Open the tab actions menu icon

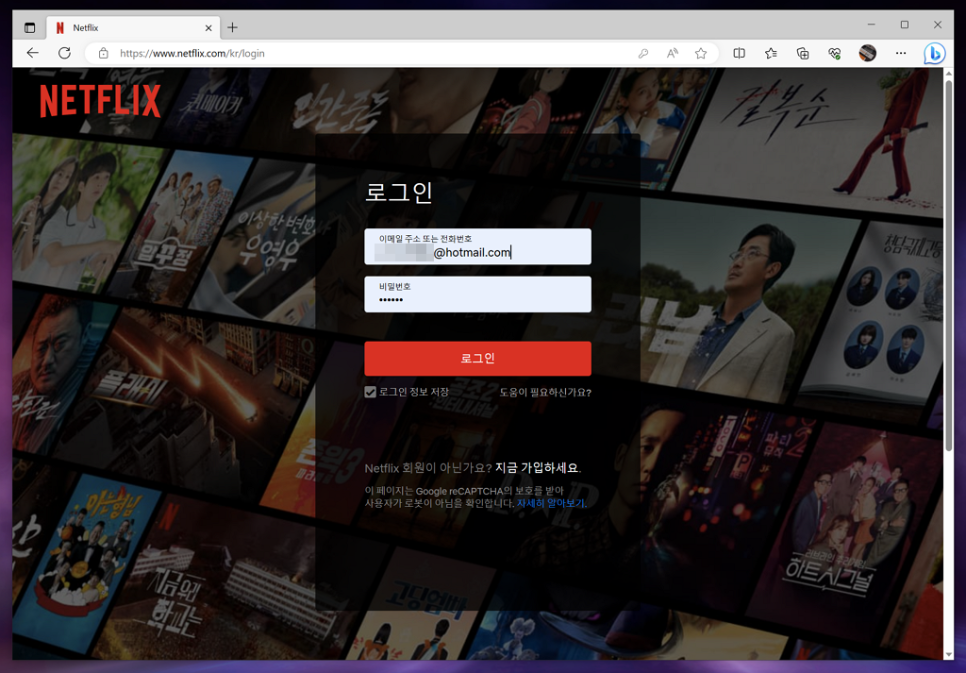coord(30,27)
